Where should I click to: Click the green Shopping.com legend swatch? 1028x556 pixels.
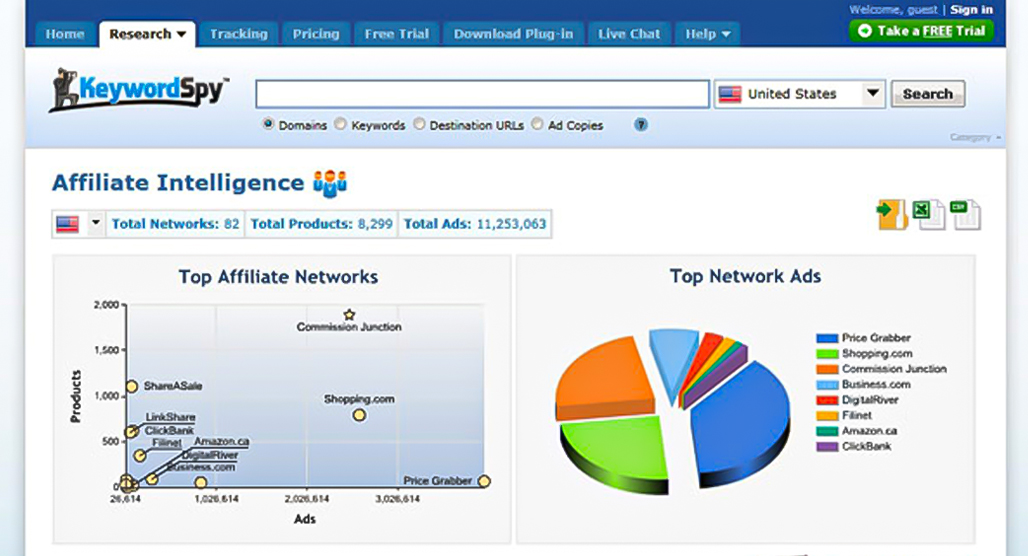[x=827, y=354]
